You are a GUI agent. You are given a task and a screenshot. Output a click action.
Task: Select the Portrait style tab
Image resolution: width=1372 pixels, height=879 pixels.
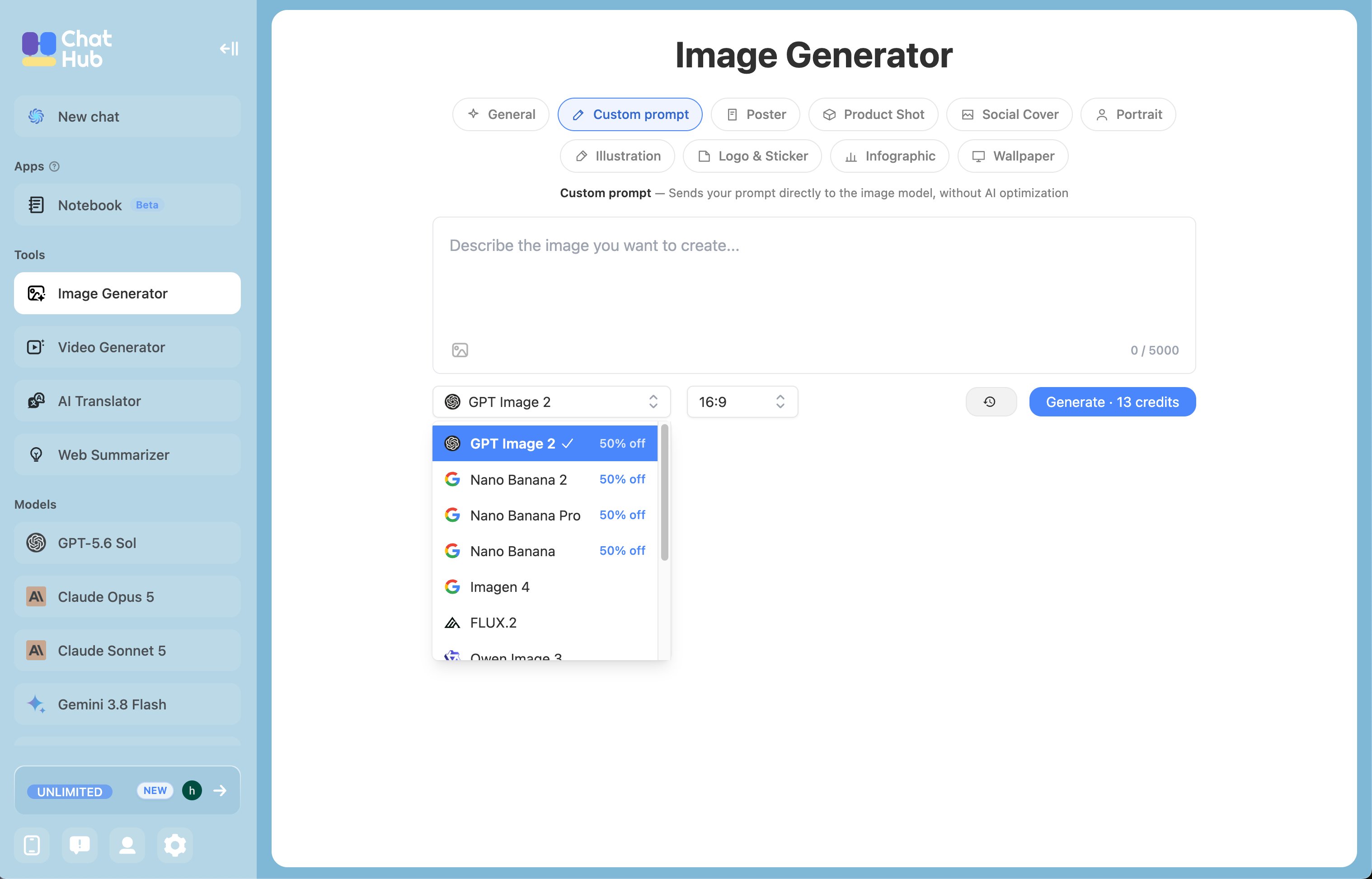1128,115
